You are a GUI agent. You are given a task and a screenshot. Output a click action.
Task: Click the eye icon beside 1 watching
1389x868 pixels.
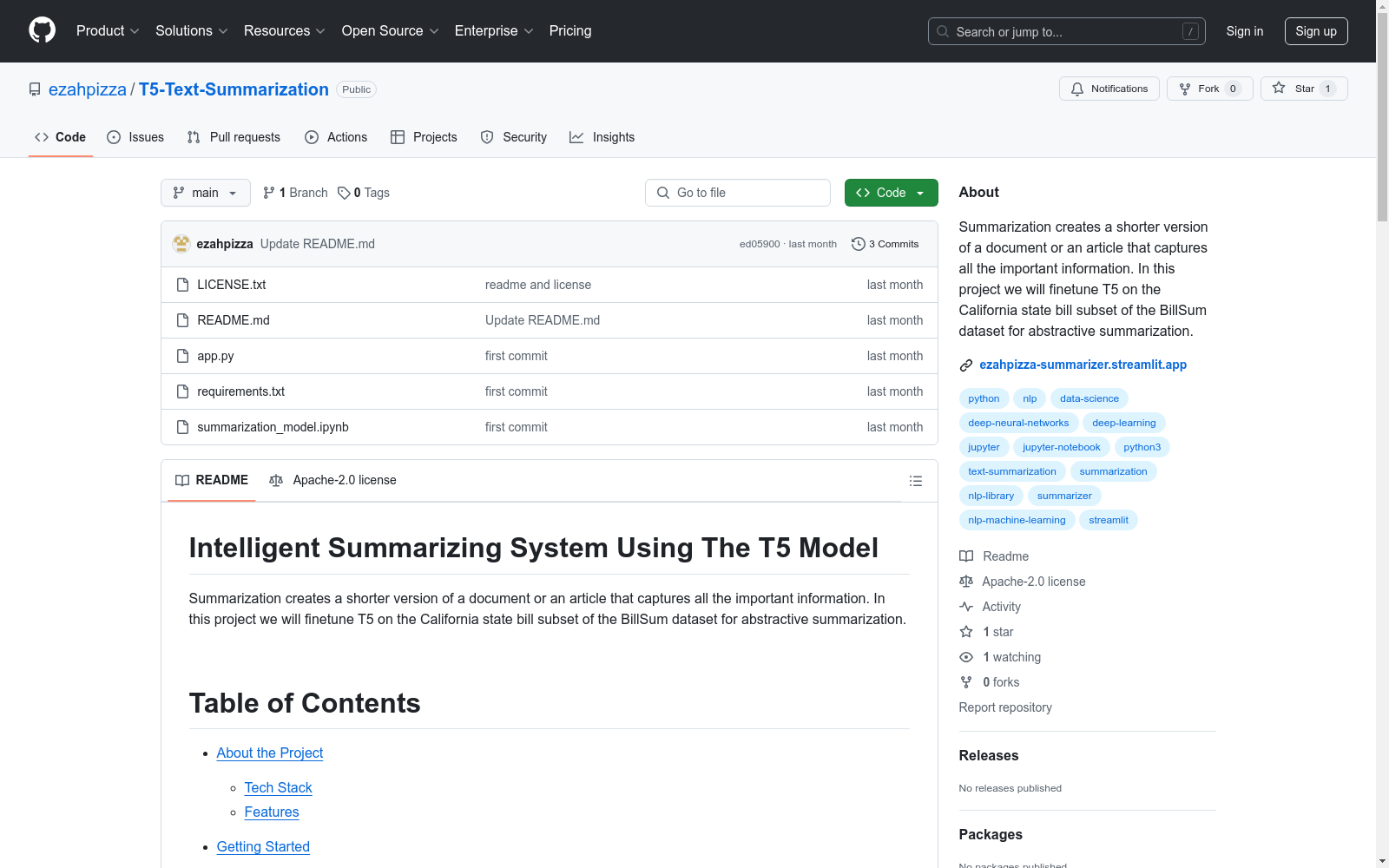(966, 657)
